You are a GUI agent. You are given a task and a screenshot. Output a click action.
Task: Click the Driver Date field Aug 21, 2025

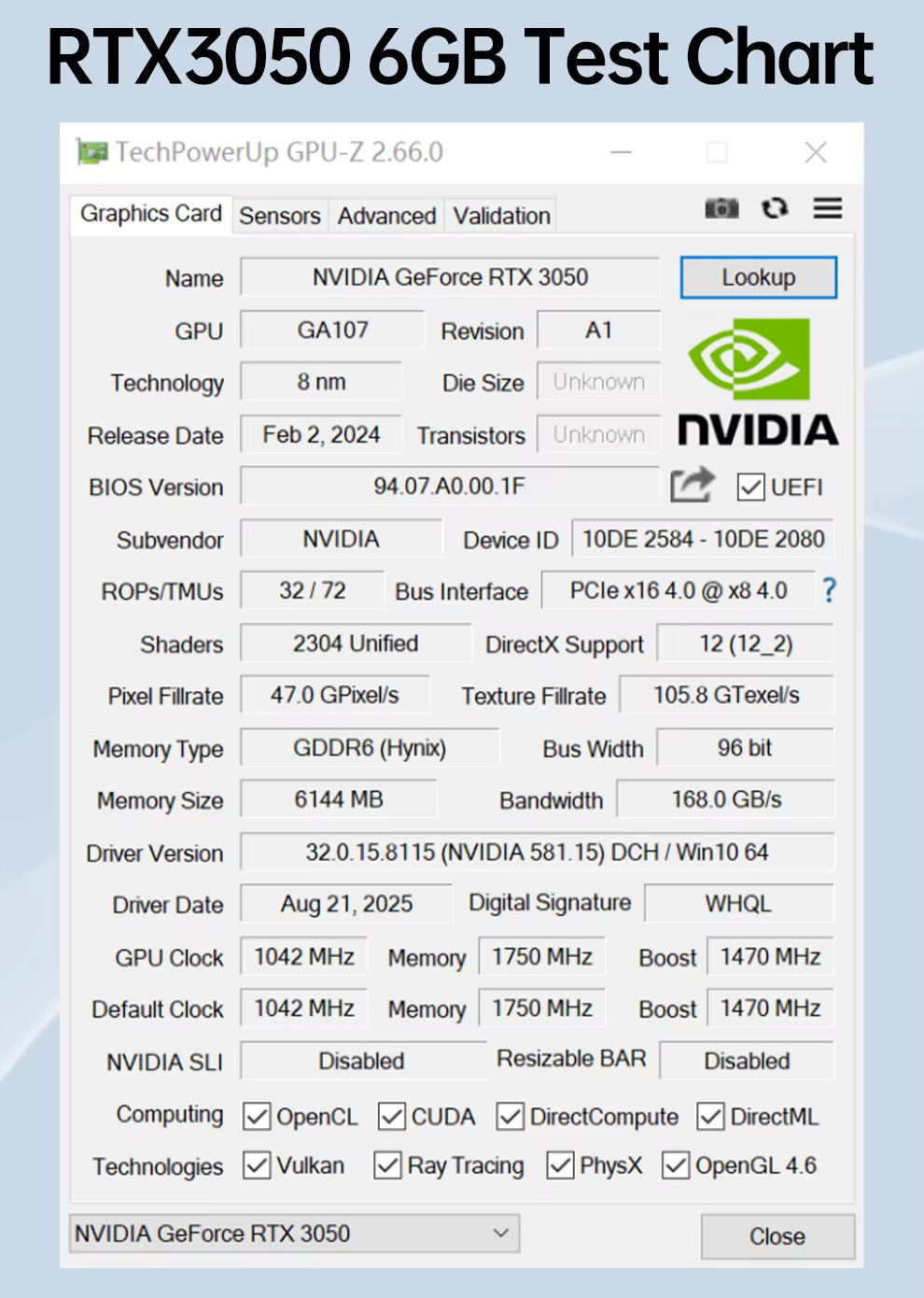pos(346,904)
